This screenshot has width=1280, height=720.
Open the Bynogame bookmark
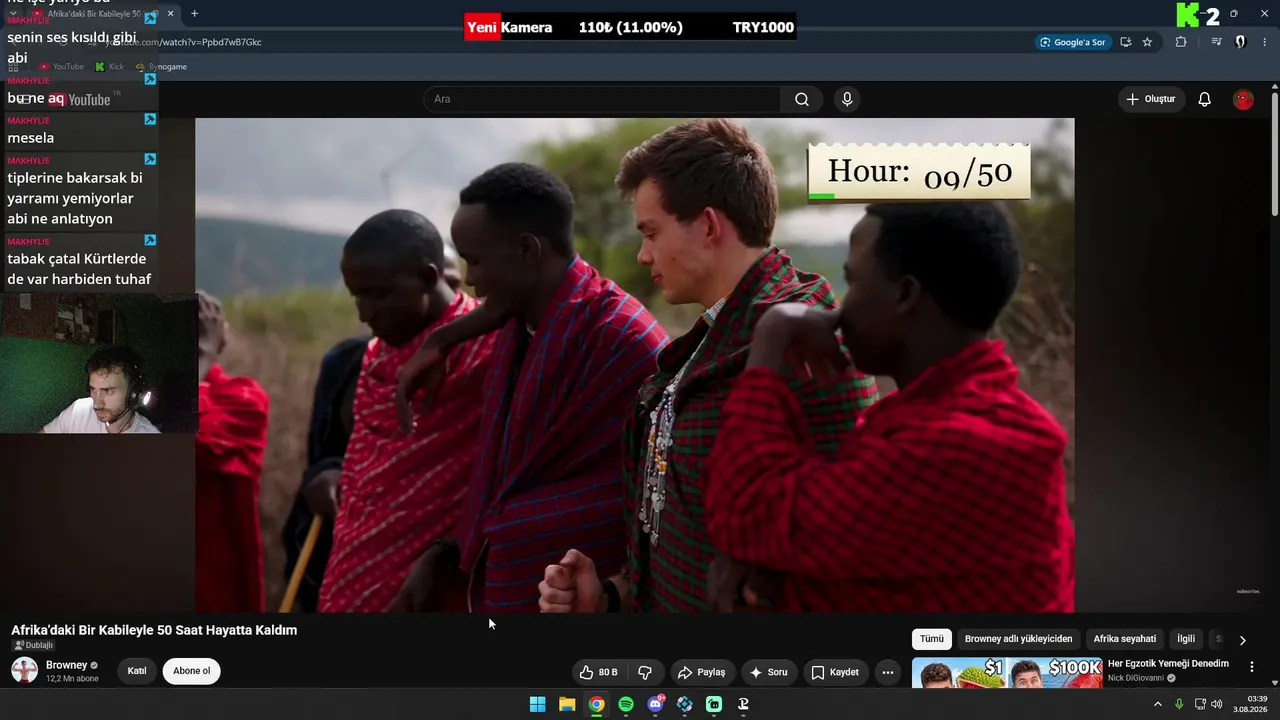(161, 67)
